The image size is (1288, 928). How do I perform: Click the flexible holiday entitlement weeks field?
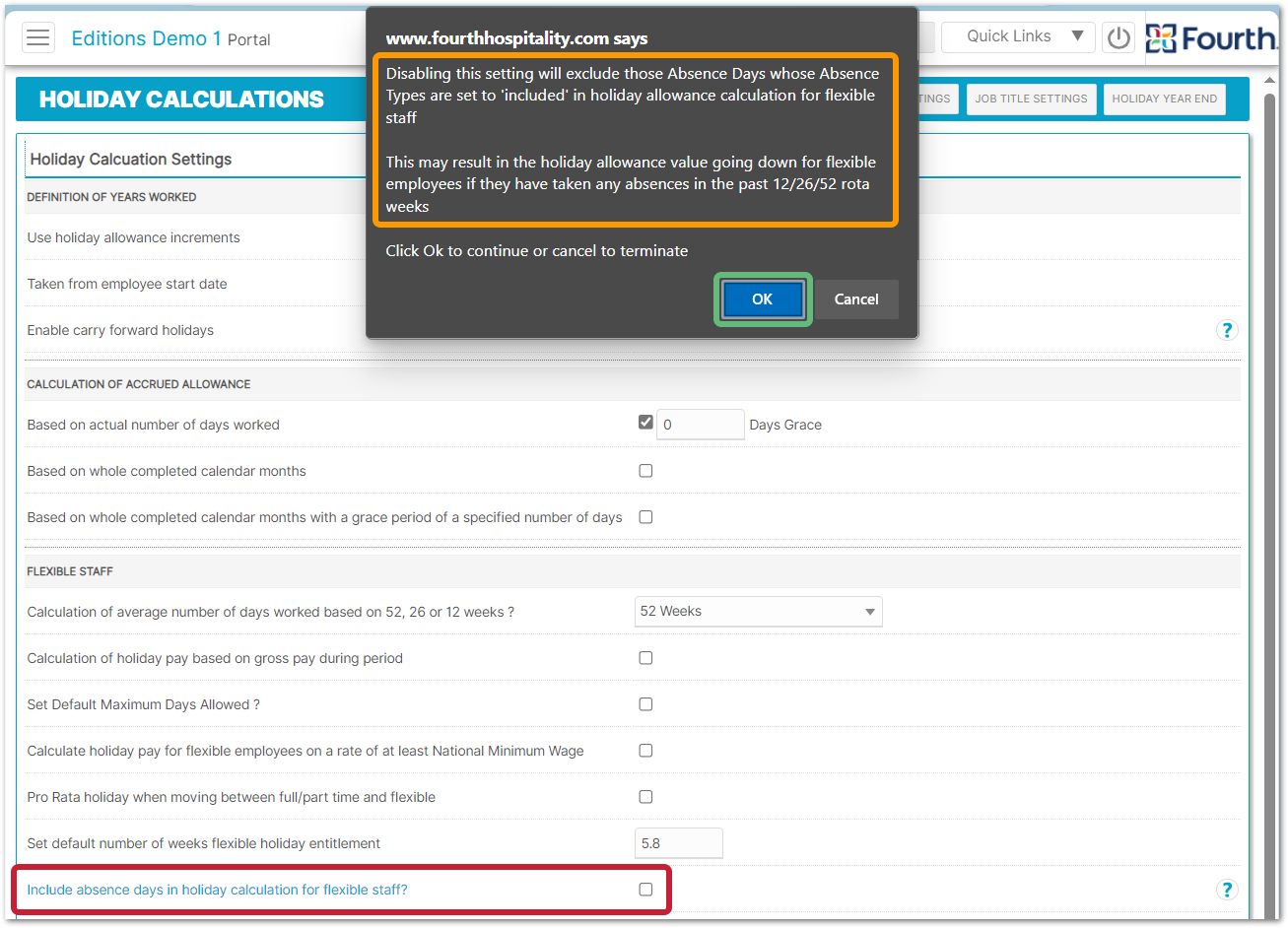678,843
